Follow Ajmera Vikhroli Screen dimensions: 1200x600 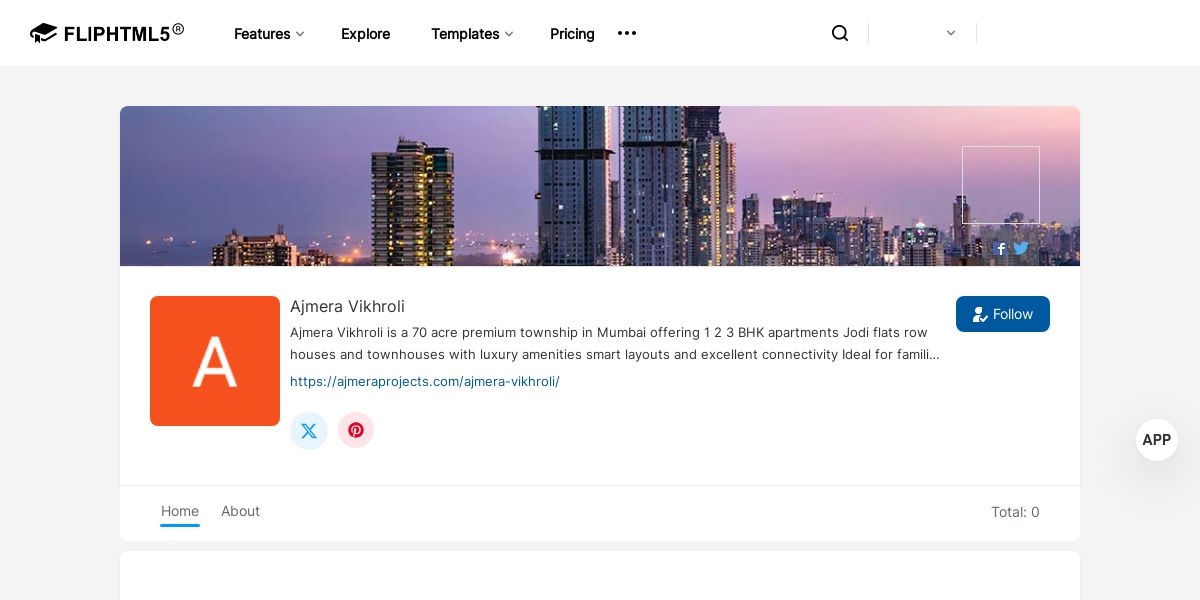pyautogui.click(x=1003, y=314)
